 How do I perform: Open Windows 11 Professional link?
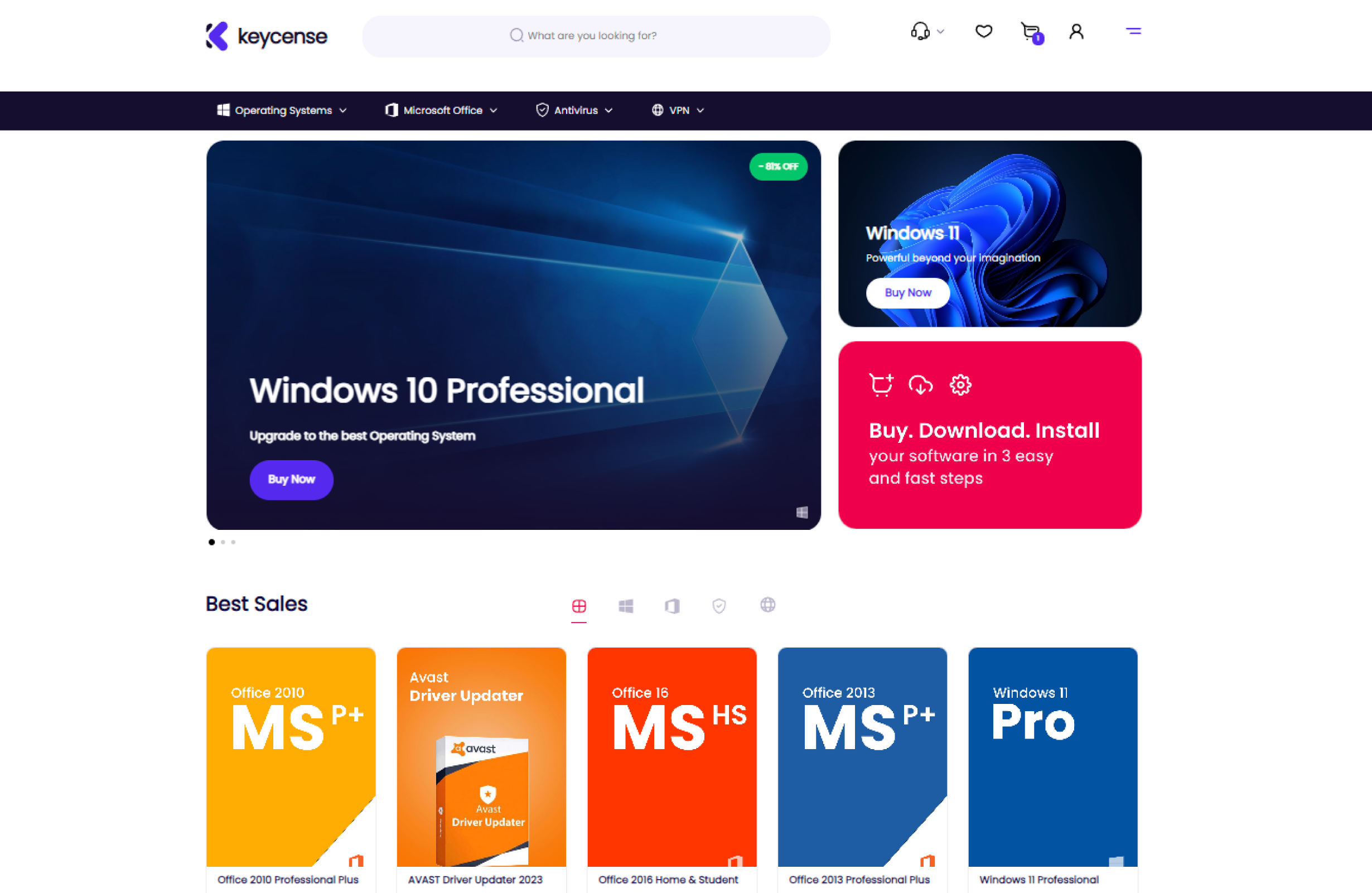1039,880
